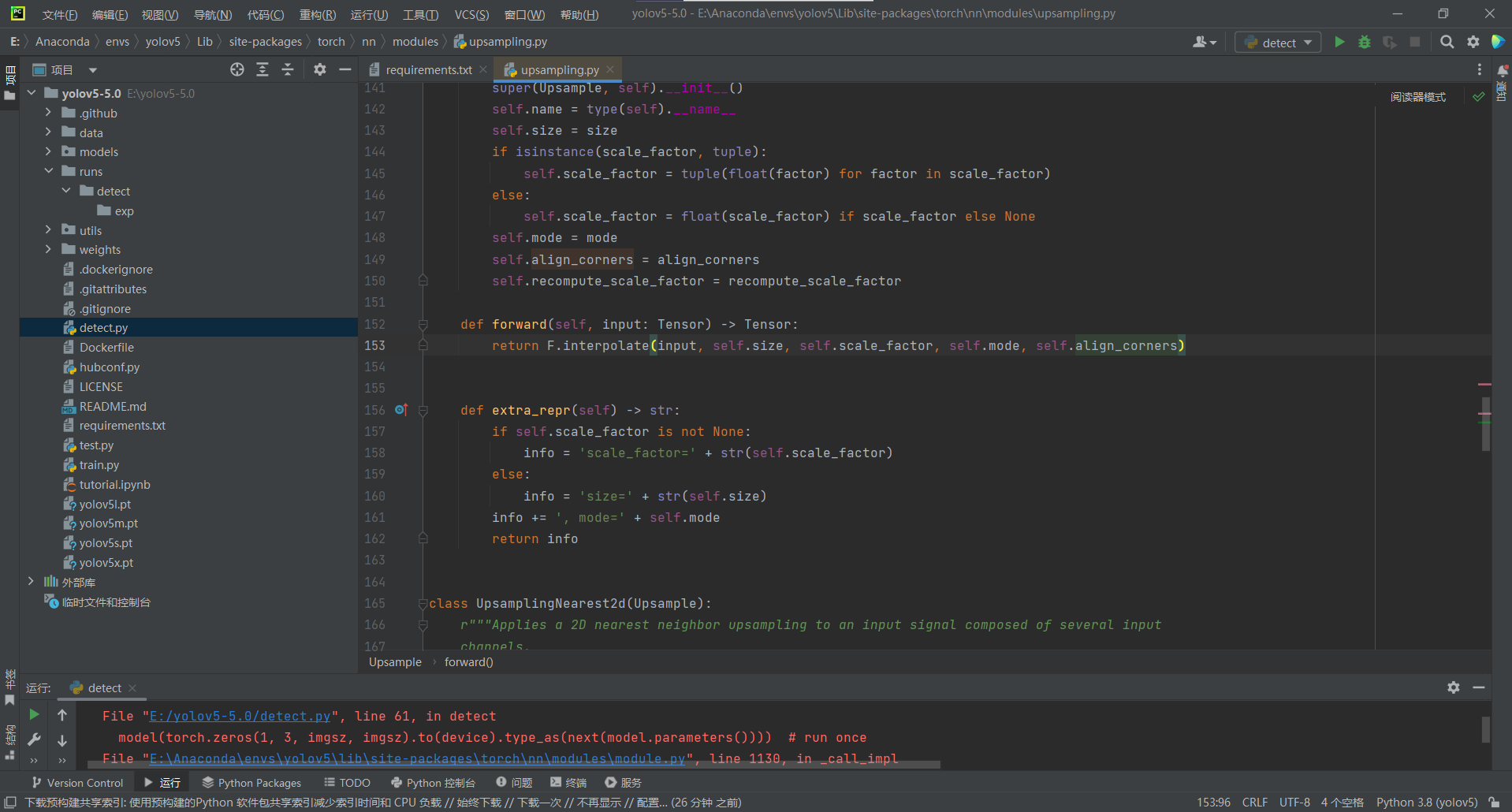Click the inspection checkmark in editor corner
The image size is (1512, 812).
[1479, 96]
